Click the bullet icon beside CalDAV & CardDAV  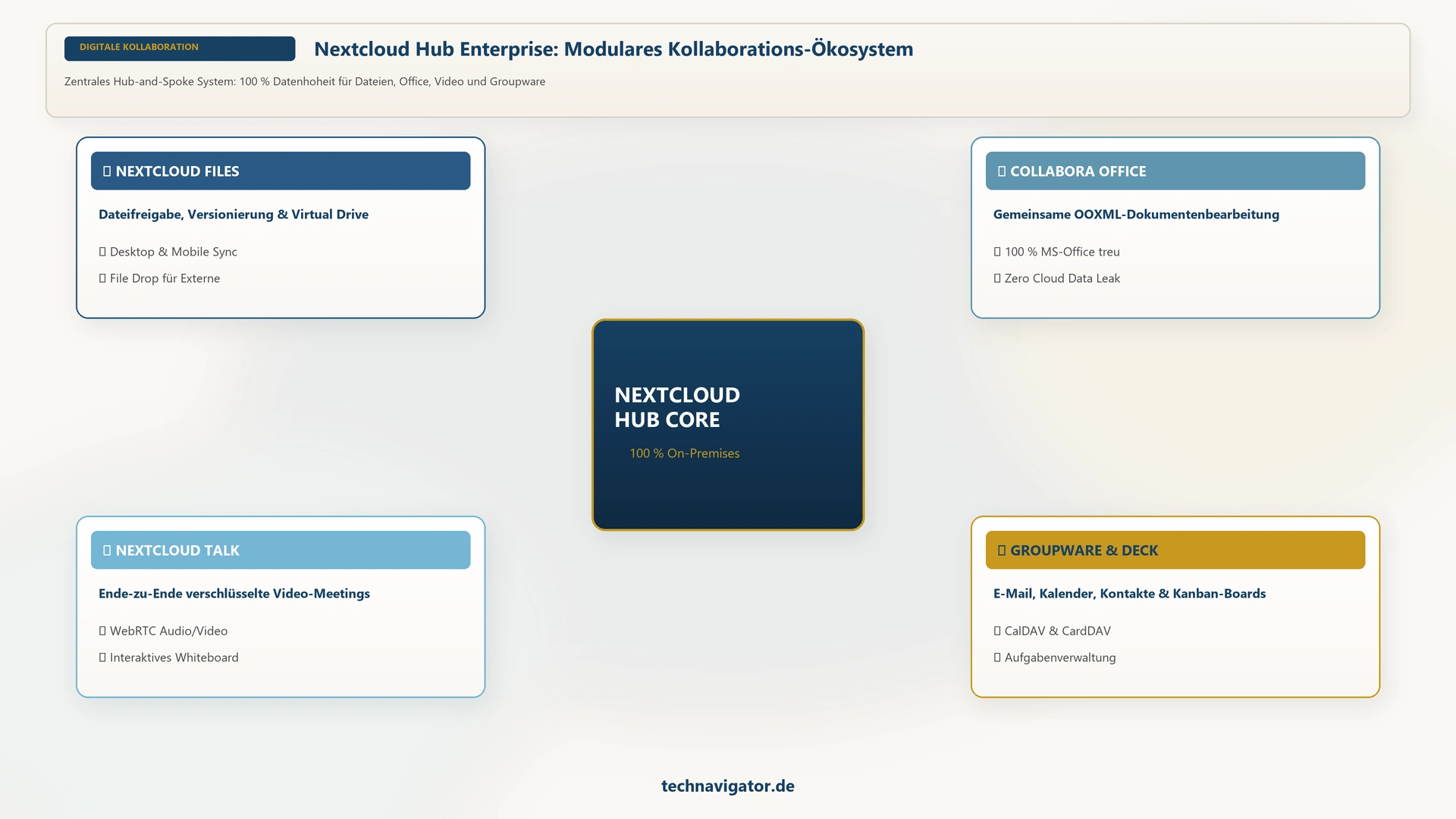[997, 631]
